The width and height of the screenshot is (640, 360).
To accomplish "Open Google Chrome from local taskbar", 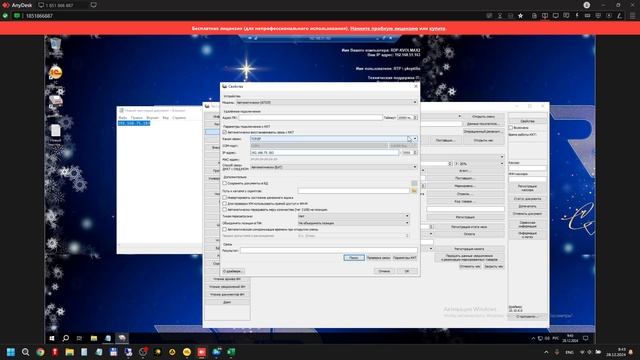I will point(40,352).
